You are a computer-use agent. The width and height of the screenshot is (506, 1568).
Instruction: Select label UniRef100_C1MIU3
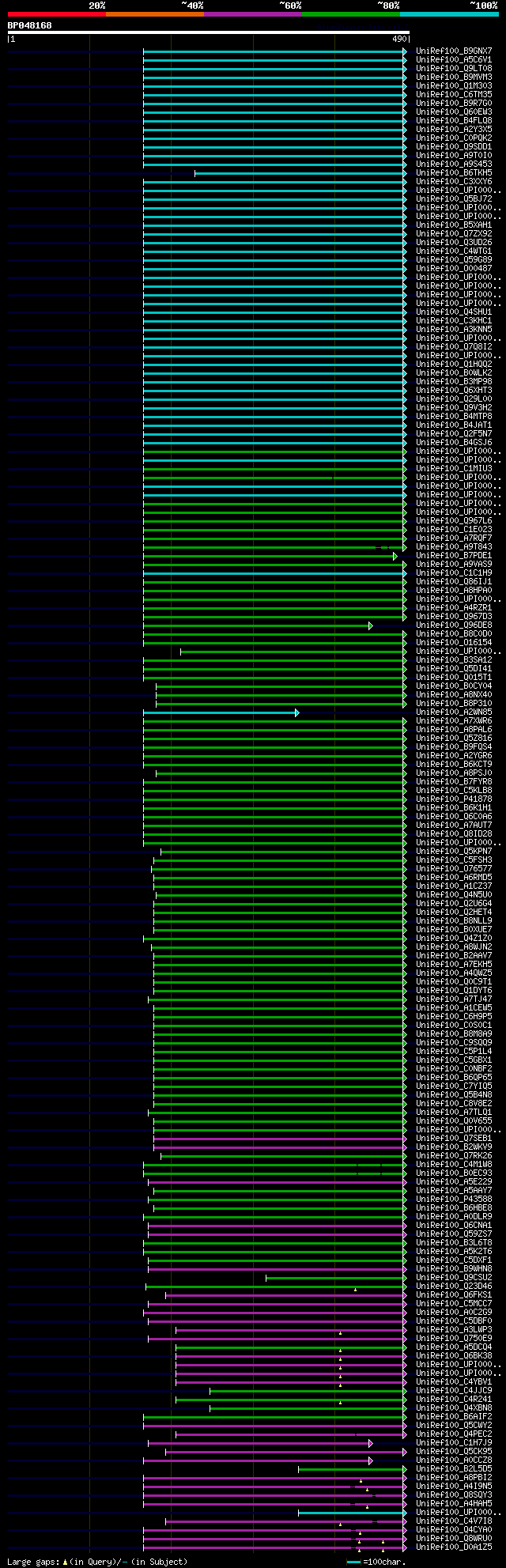point(454,469)
